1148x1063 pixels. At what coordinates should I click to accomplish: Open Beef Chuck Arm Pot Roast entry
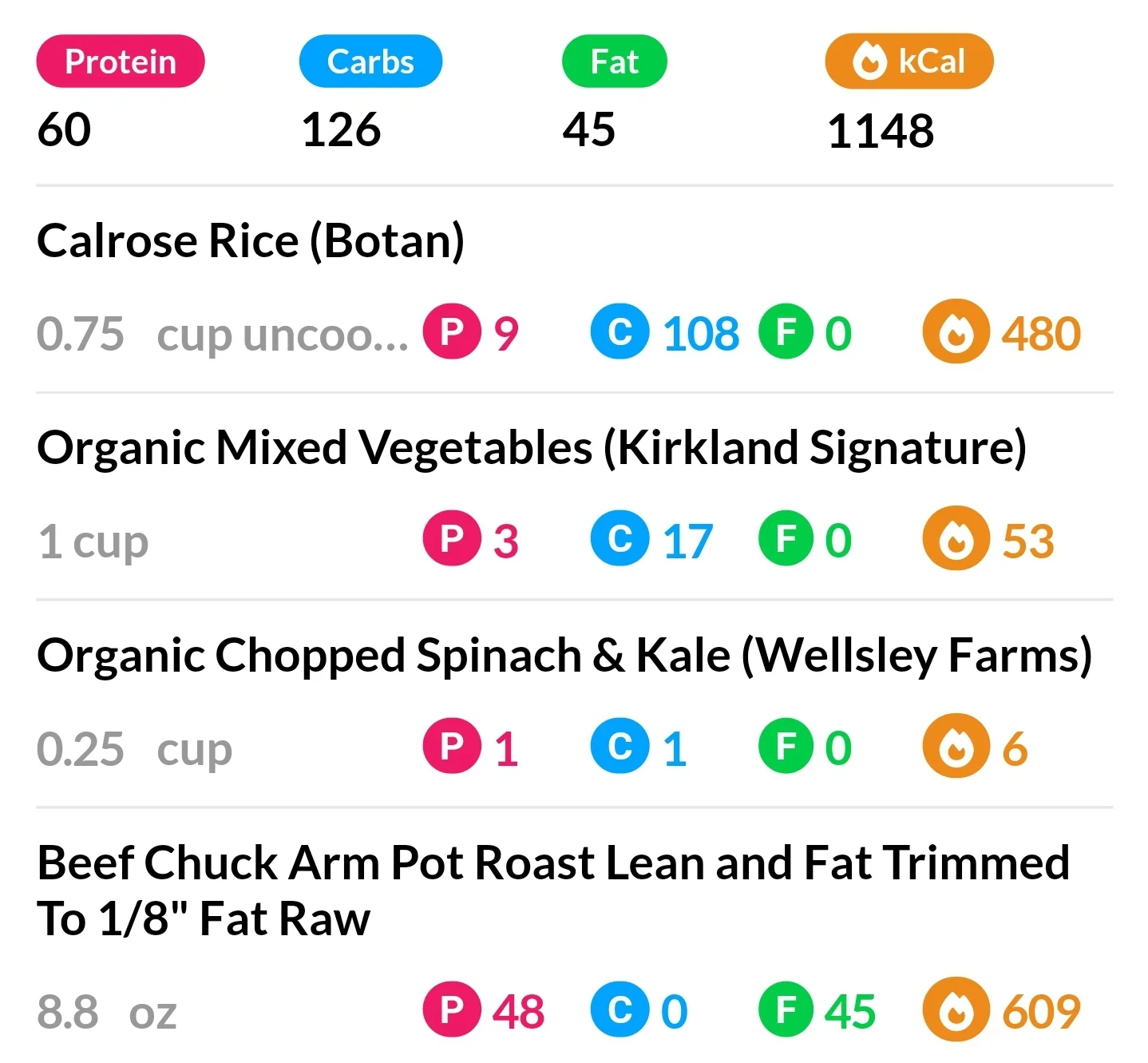tap(553, 890)
